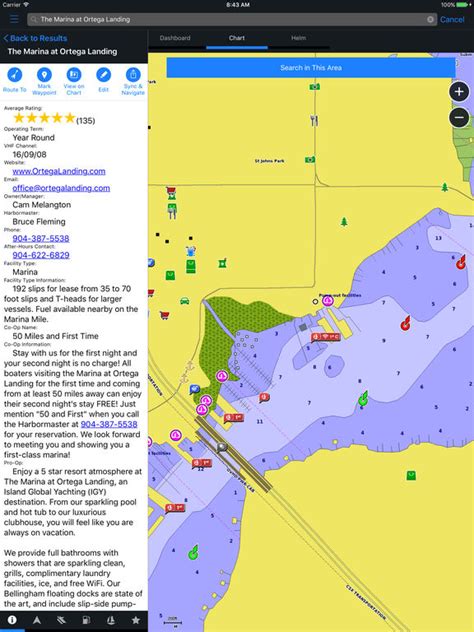474x632 pixels.
Task: Open www.OrtegaLanding.com website link
Action: point(59,171)
